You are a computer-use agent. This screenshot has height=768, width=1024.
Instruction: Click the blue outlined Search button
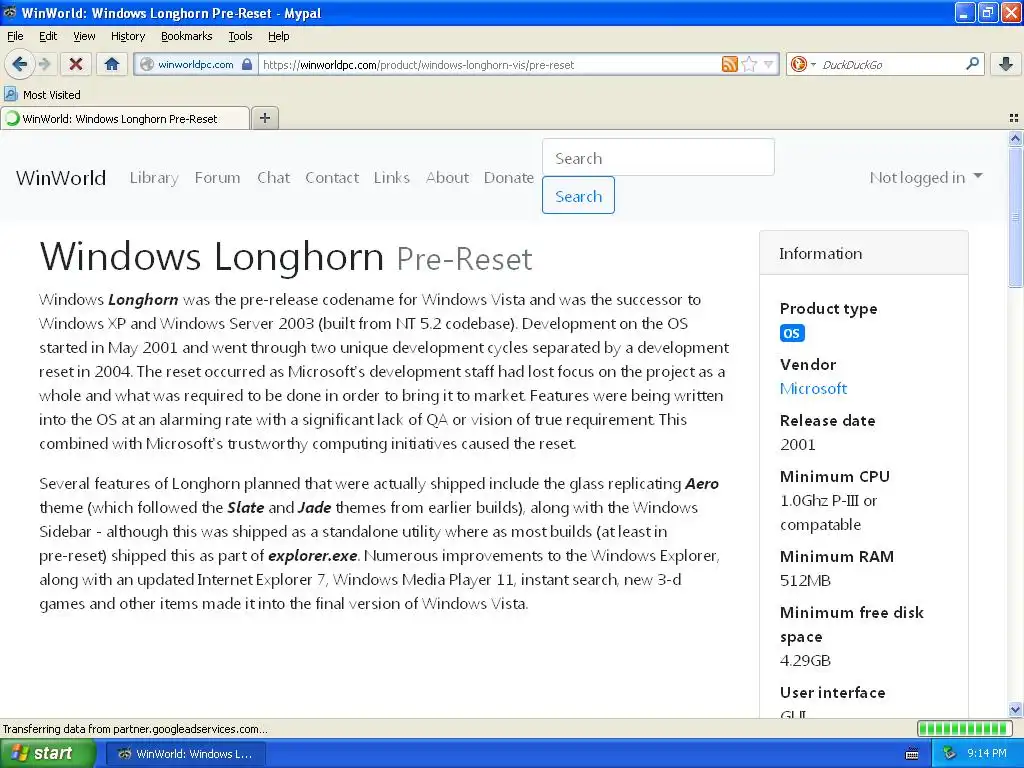click(x=578, y=195)
